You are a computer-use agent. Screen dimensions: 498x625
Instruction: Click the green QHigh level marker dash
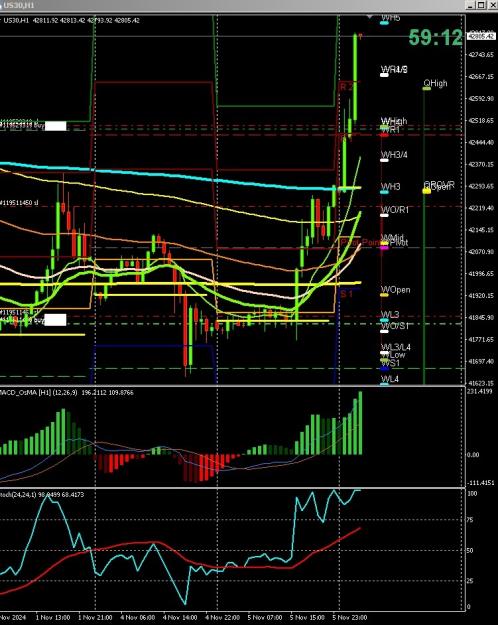coord(427,88)
